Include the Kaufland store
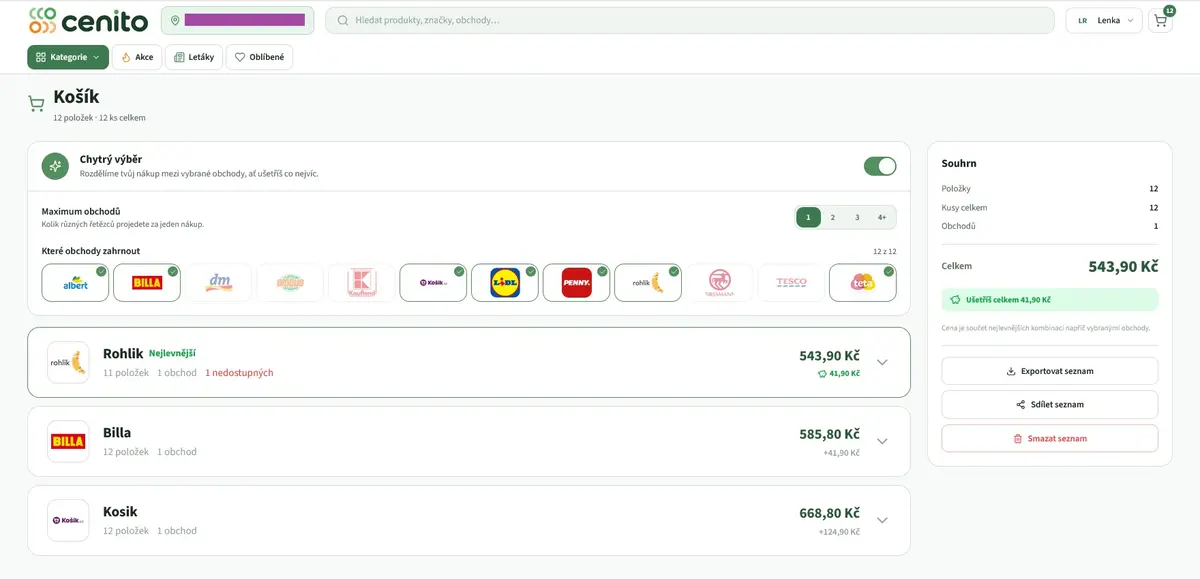 pos(362,283)
